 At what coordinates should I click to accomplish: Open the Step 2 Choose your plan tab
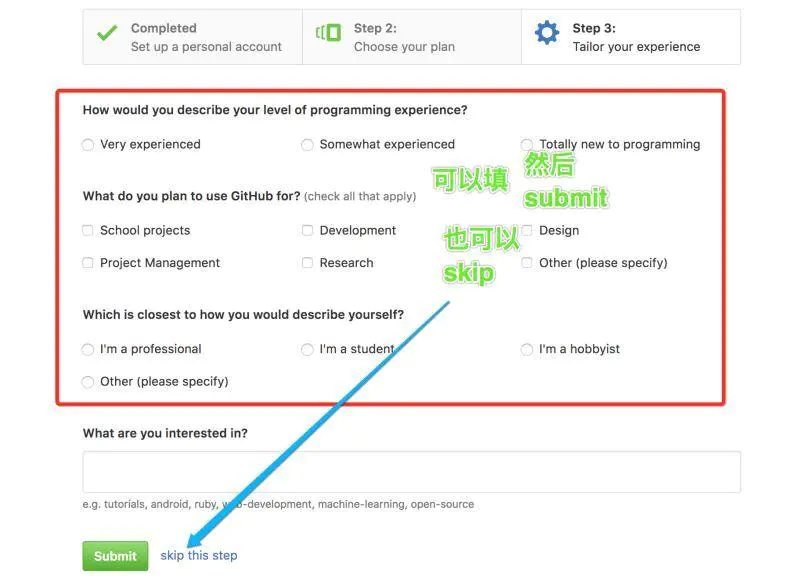(404, 37)
